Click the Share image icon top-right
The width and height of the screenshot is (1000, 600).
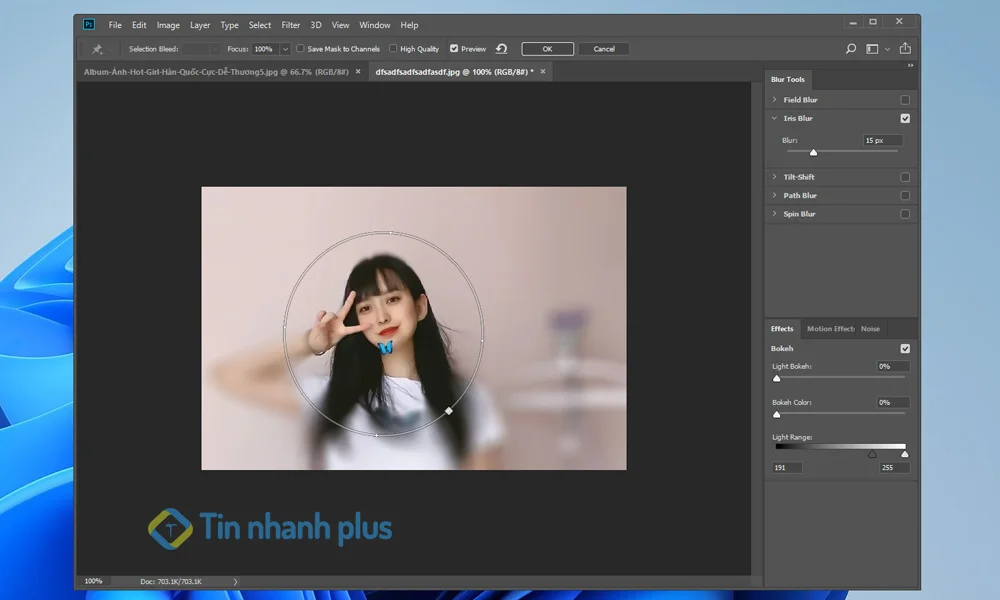(x=905, y=48)
